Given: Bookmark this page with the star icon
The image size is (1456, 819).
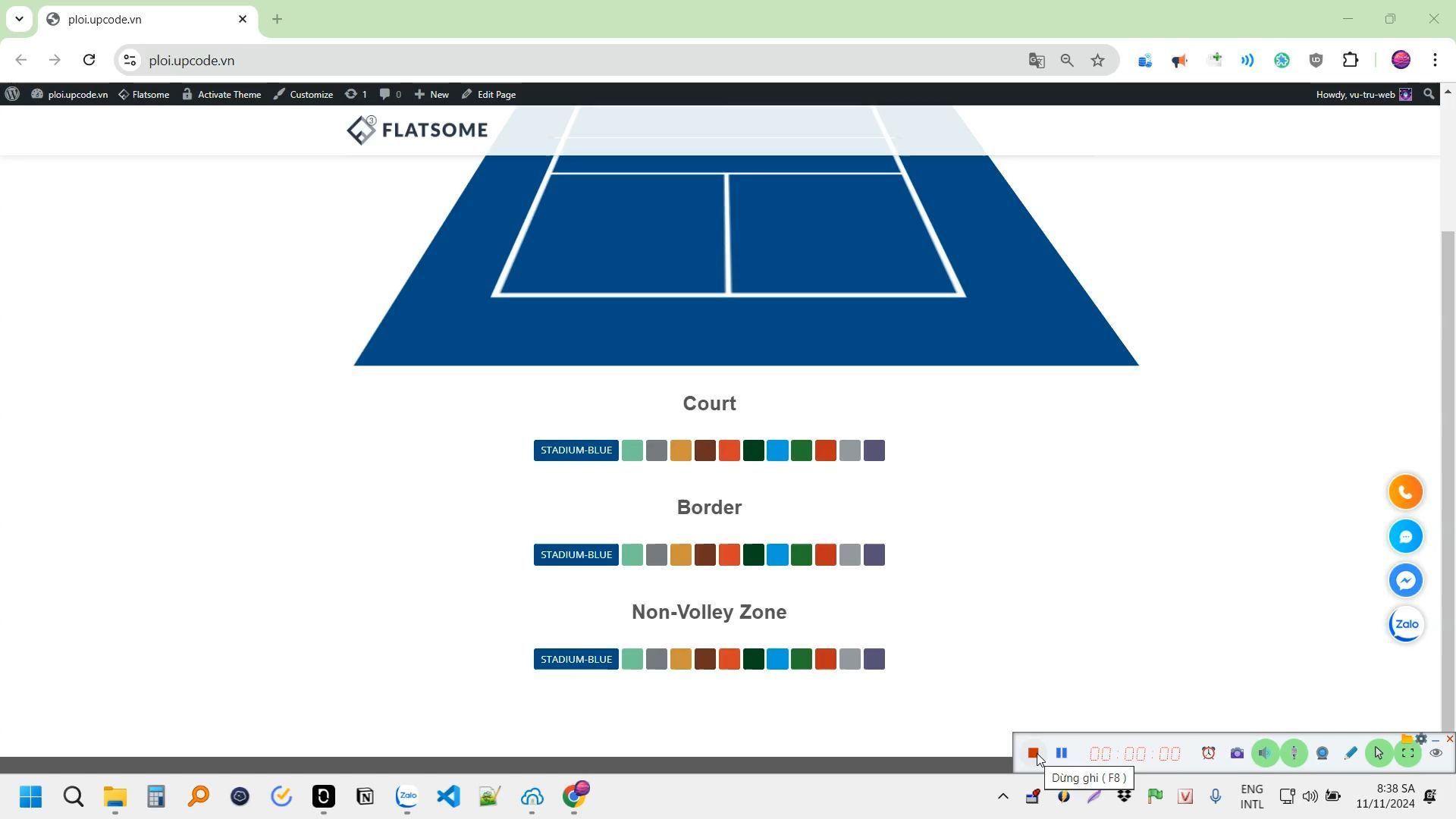Looking at the screenshot, I should click(x=1097, y=61).
